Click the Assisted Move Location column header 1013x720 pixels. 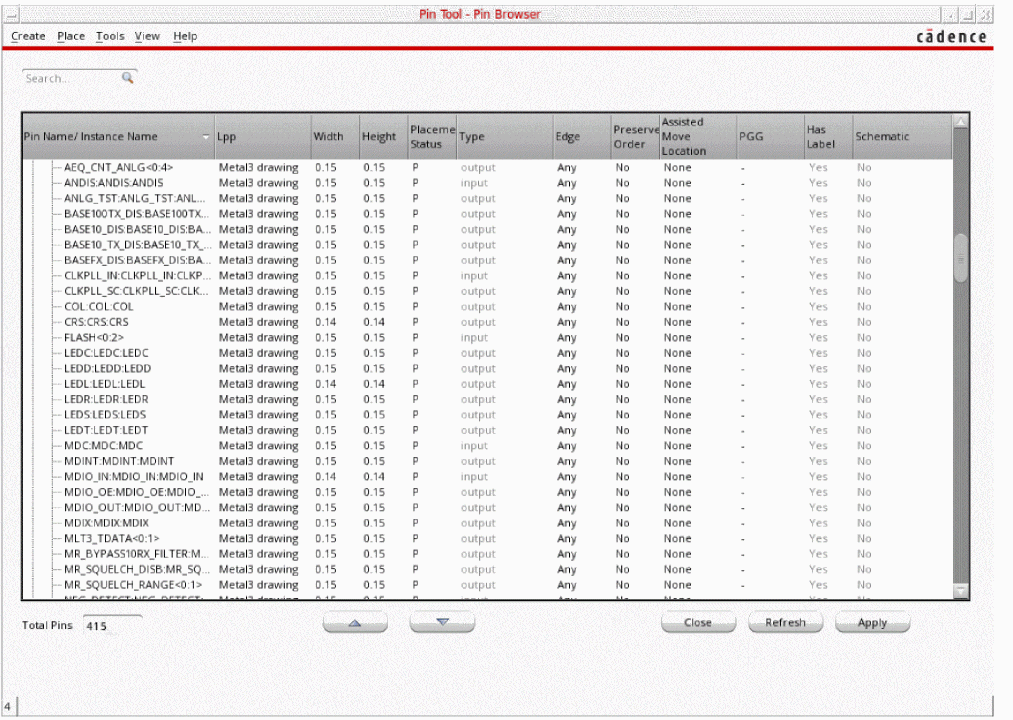pyautogui.click(x=698, y=136)
